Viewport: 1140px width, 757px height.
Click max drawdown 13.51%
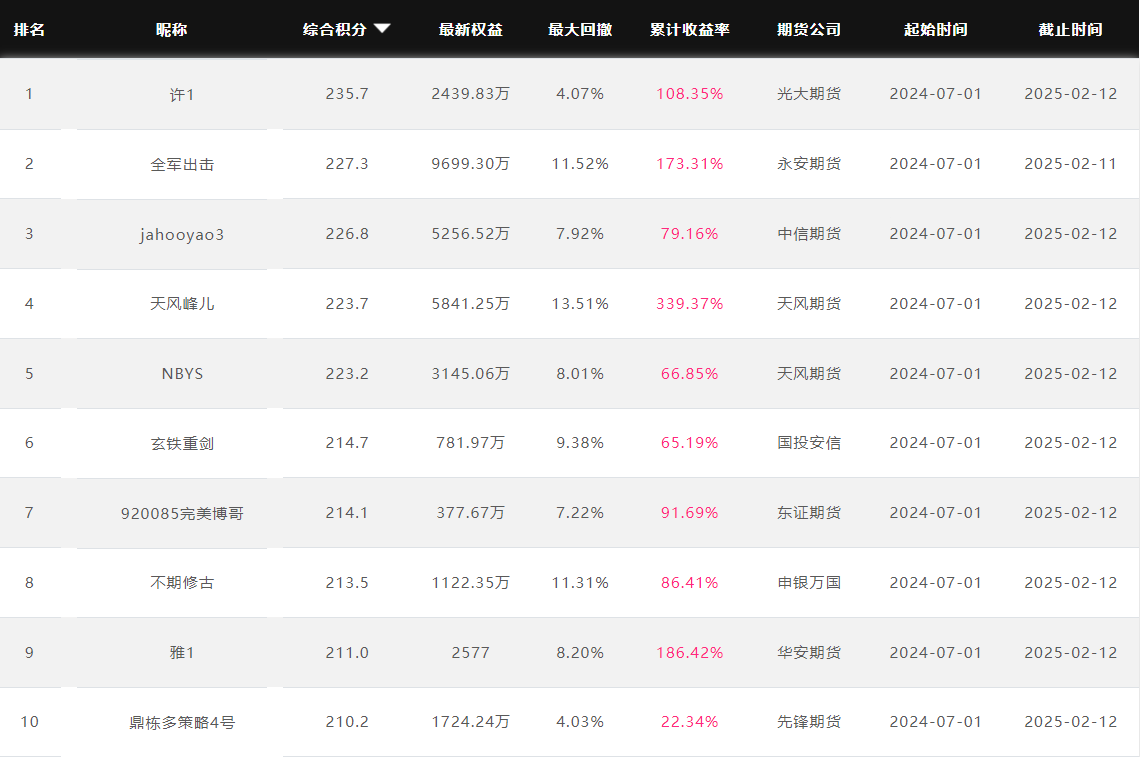(x=579, y=303)
